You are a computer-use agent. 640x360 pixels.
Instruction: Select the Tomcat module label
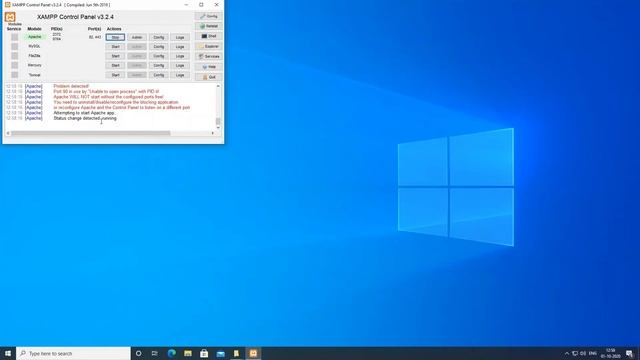pyautogui.click(x=35, y=75)
